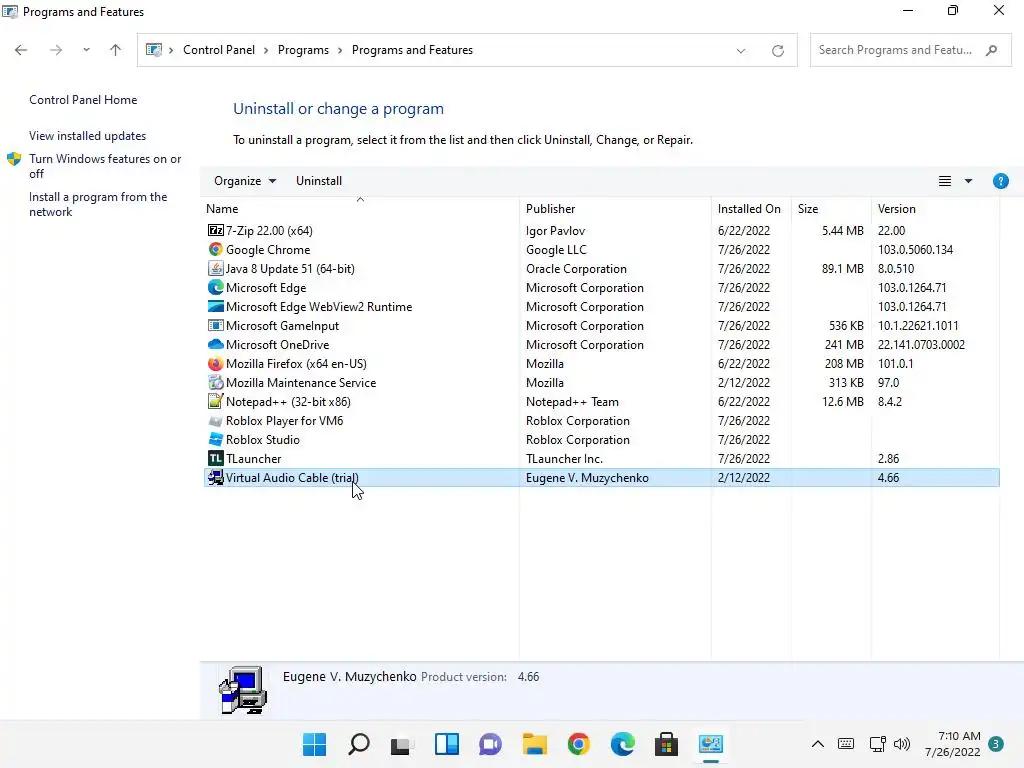Open Widgets on the taskbar
The height and width of the screenshot is (768, 1024).
447,744
